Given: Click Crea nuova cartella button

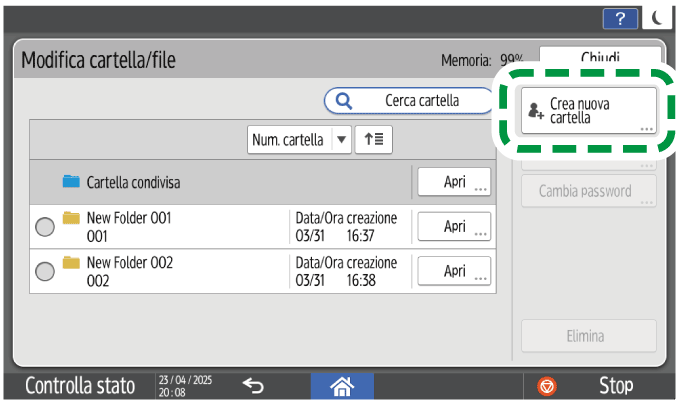Looking at the screenshot, I should (589, 110).
